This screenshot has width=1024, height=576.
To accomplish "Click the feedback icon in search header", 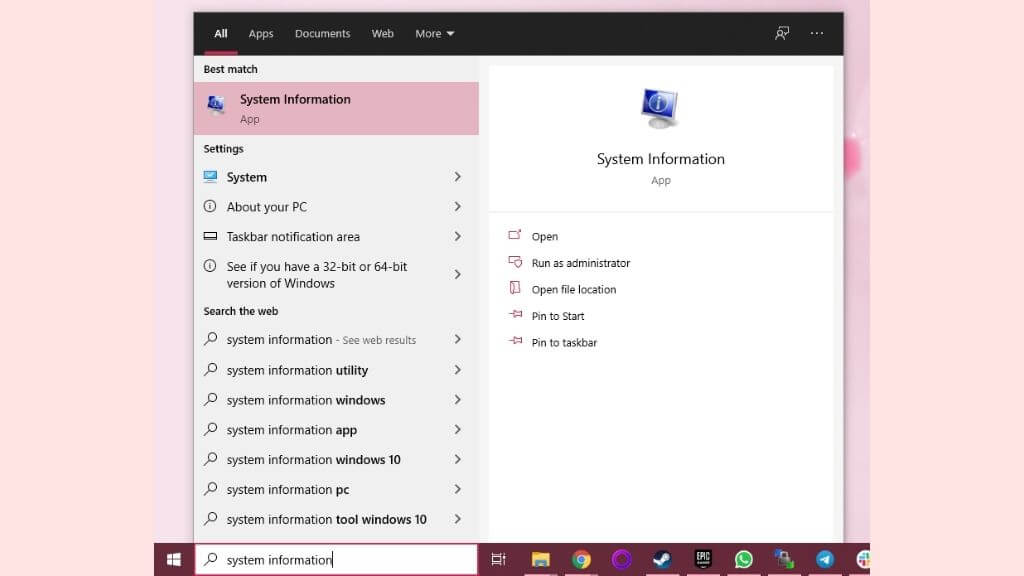I will click(x=782, y=33).
